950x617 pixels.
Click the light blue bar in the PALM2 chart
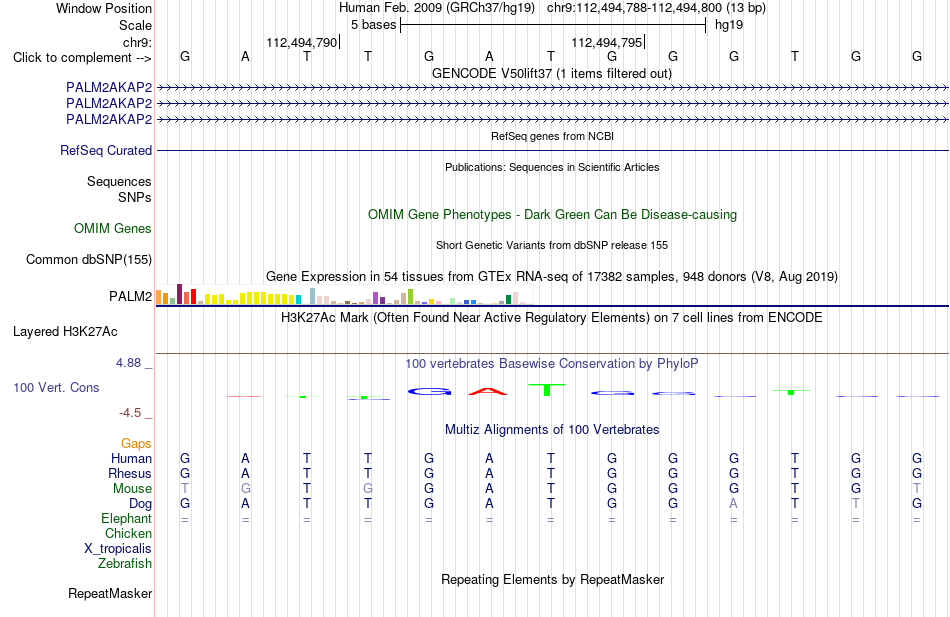pos(312,296)
